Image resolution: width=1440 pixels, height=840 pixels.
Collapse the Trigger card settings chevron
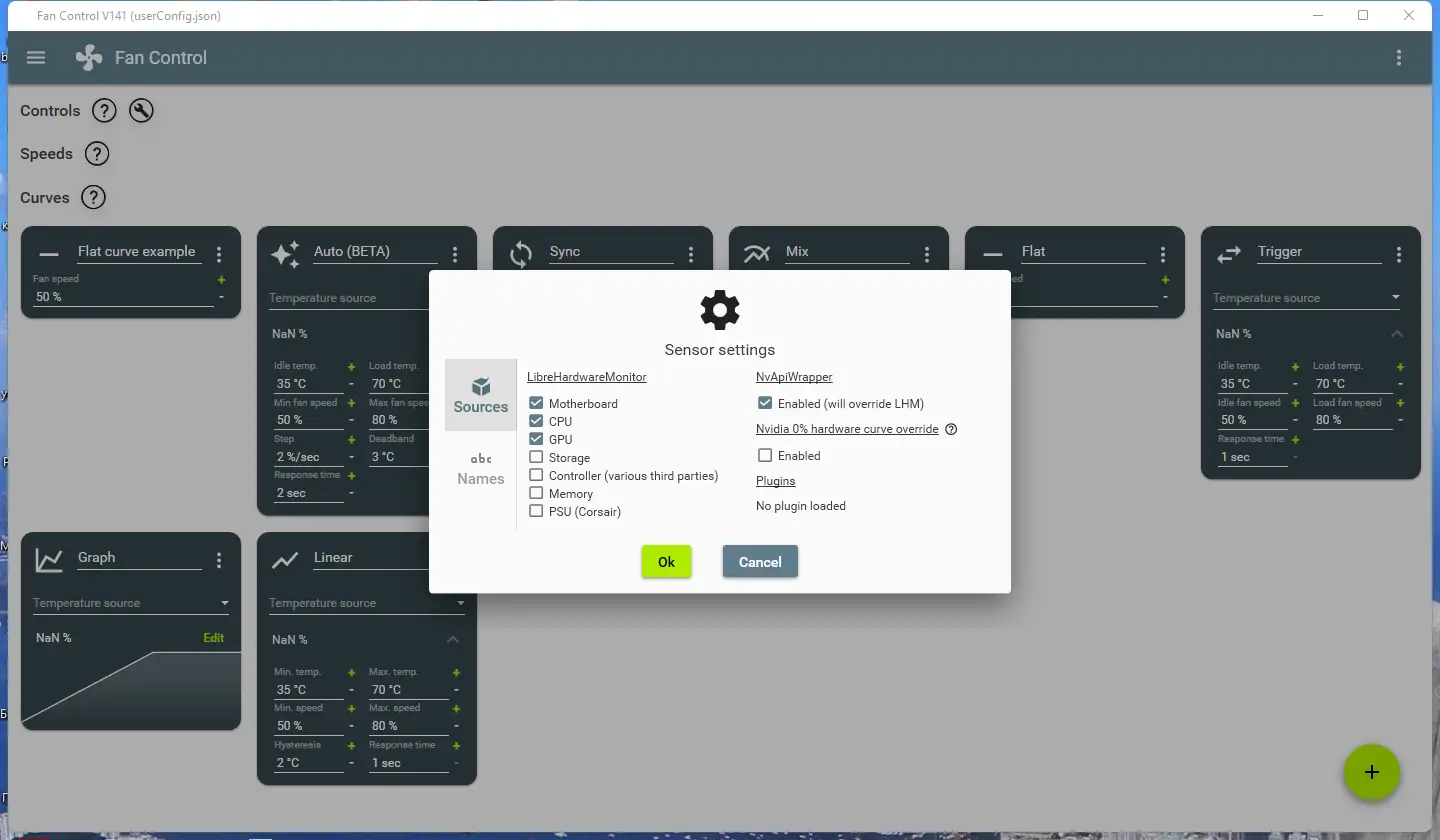click(x=1397, y=334)
